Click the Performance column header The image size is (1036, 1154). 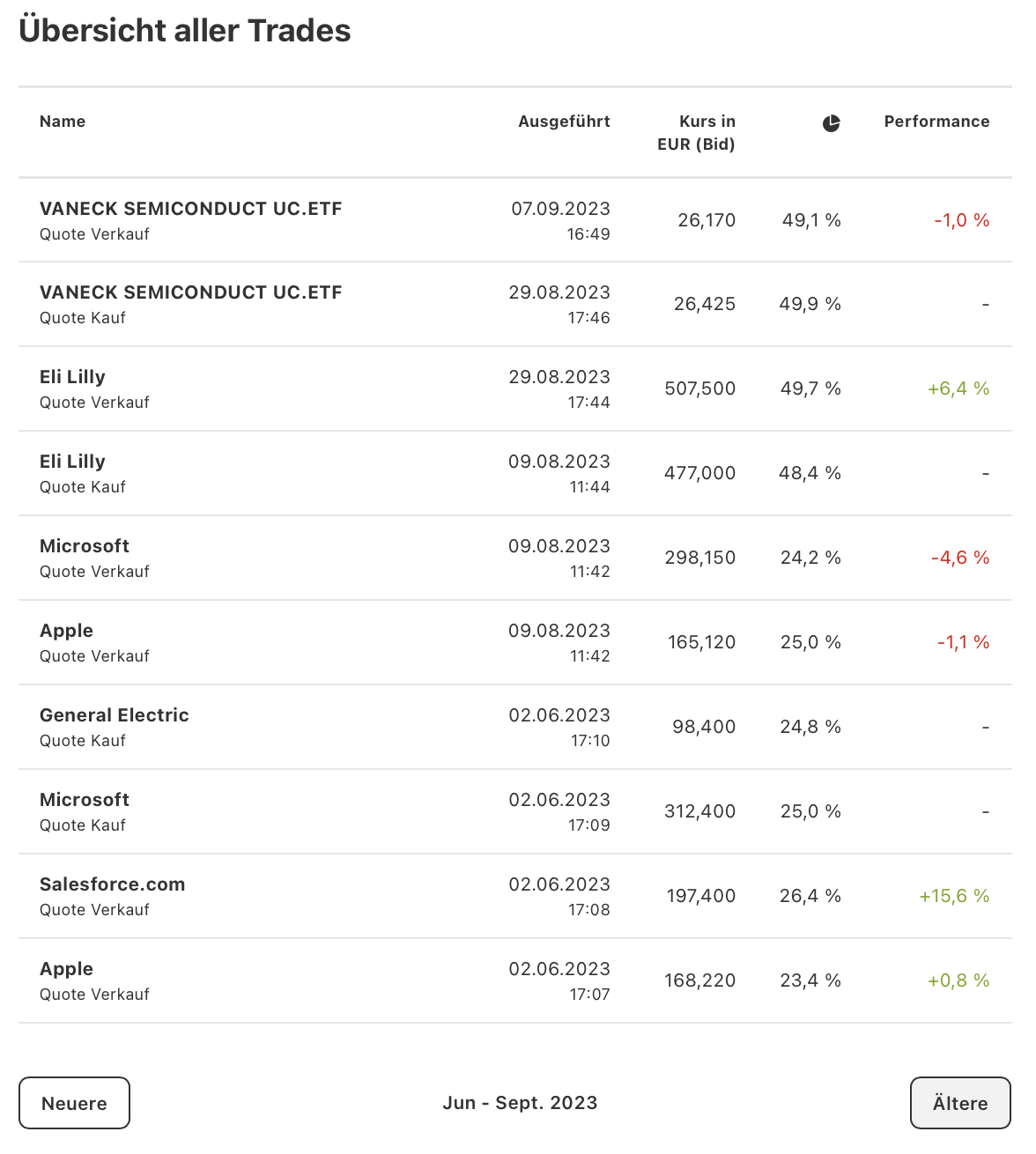point(936,122)
